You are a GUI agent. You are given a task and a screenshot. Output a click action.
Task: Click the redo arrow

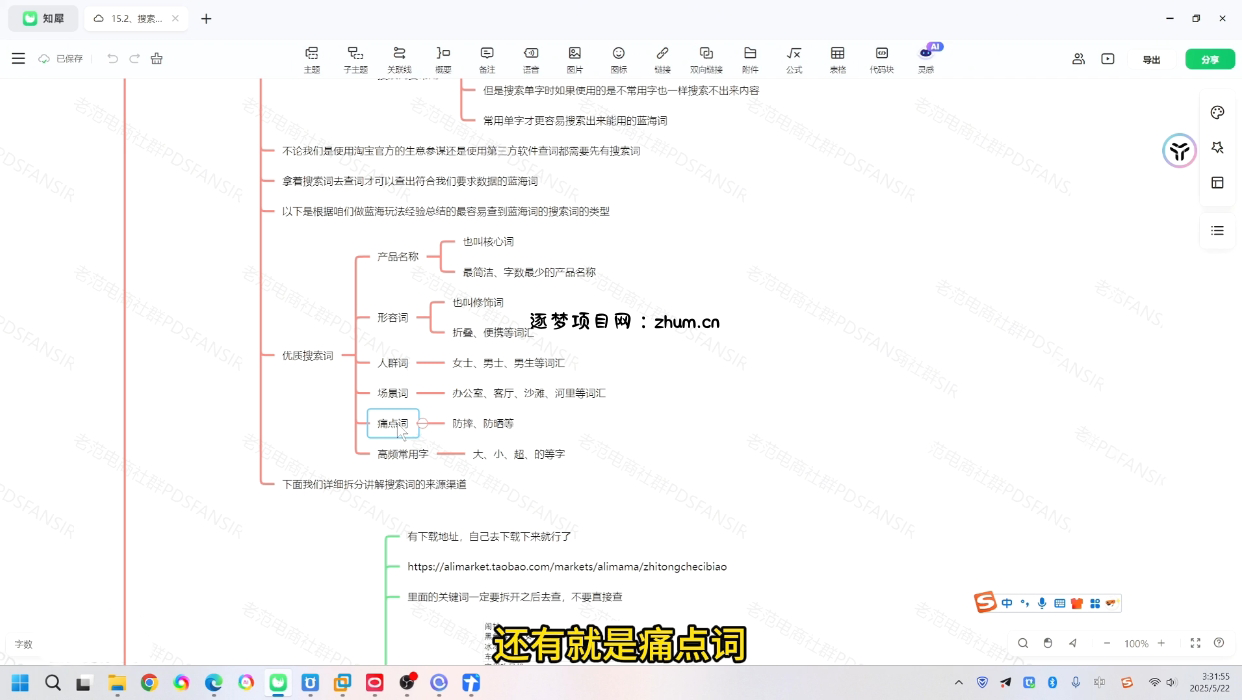point(134,59)
